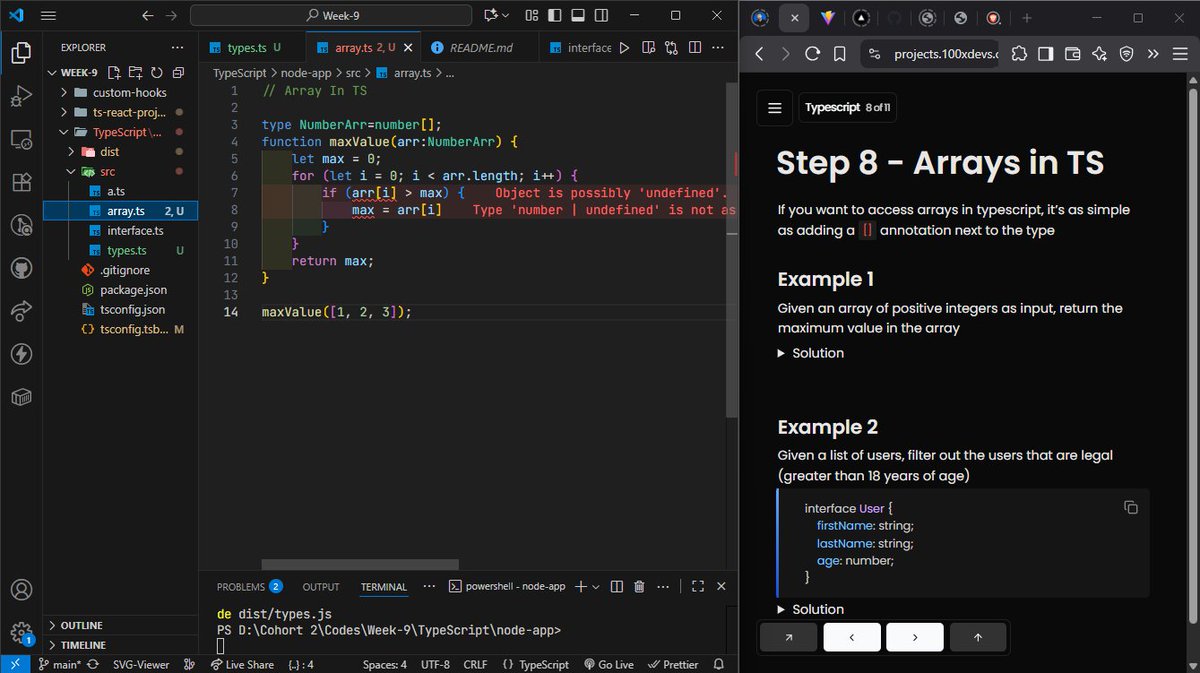Click bookmark icon in browser toolbar
The image size is (1200, 673).
tap(840, 54)
